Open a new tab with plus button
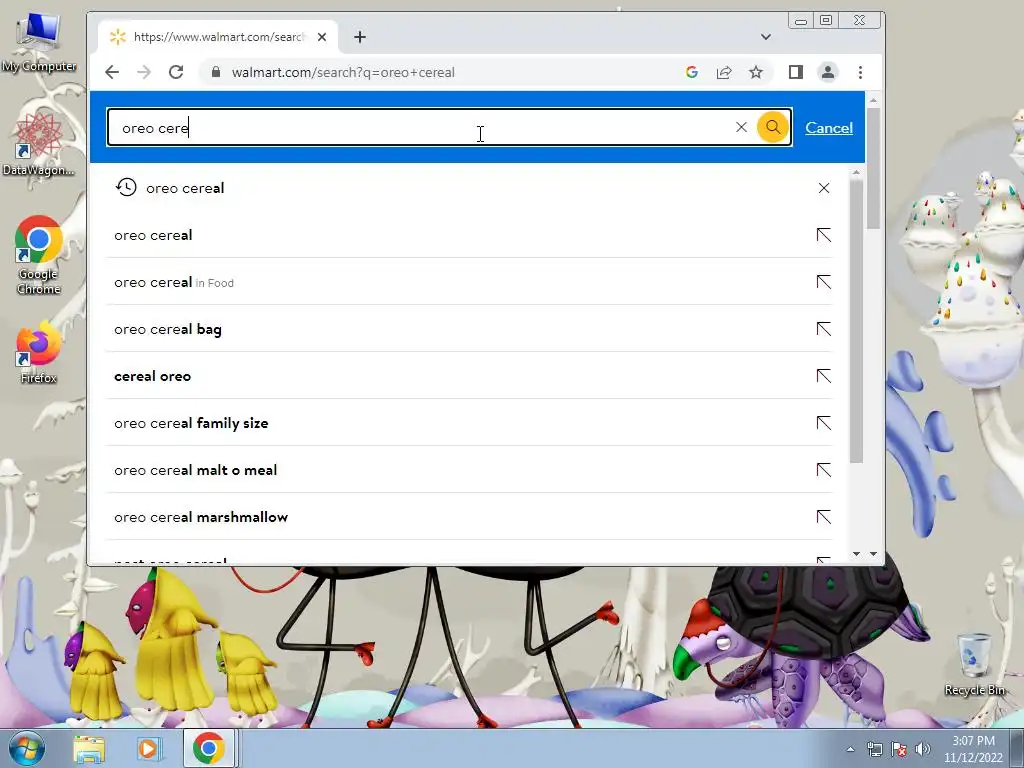This screenshot has width=1024, height=768. [360, 37]
